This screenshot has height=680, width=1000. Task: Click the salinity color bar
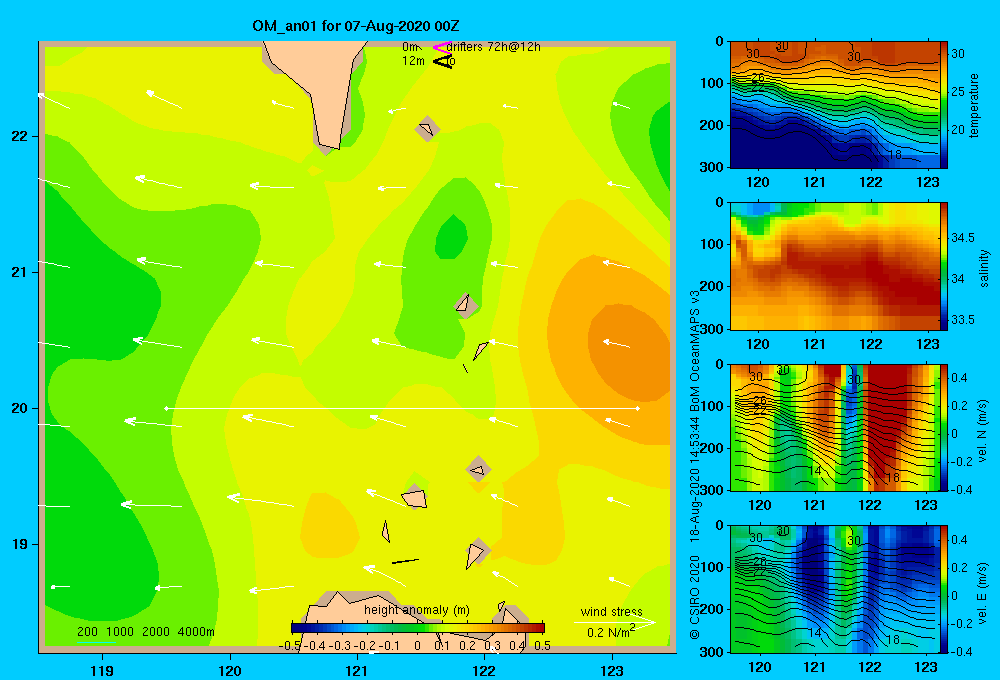coord(944,266)
